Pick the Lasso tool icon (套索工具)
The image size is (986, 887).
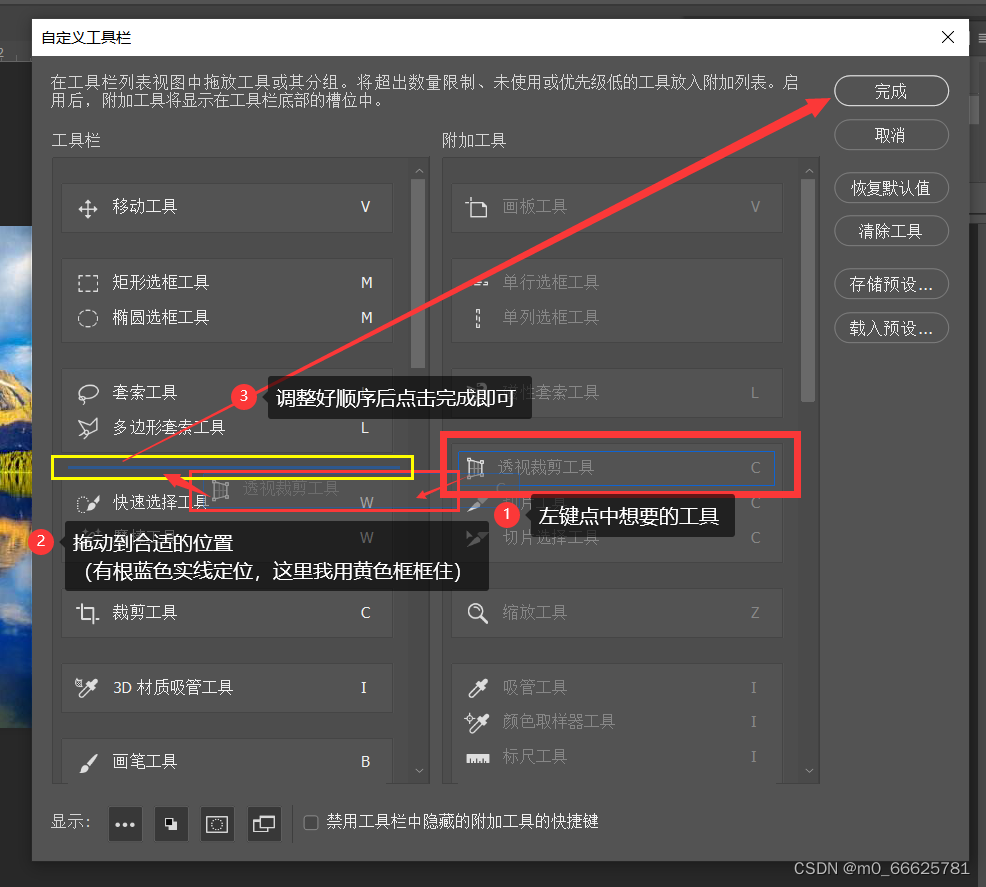tap(87, 394)
